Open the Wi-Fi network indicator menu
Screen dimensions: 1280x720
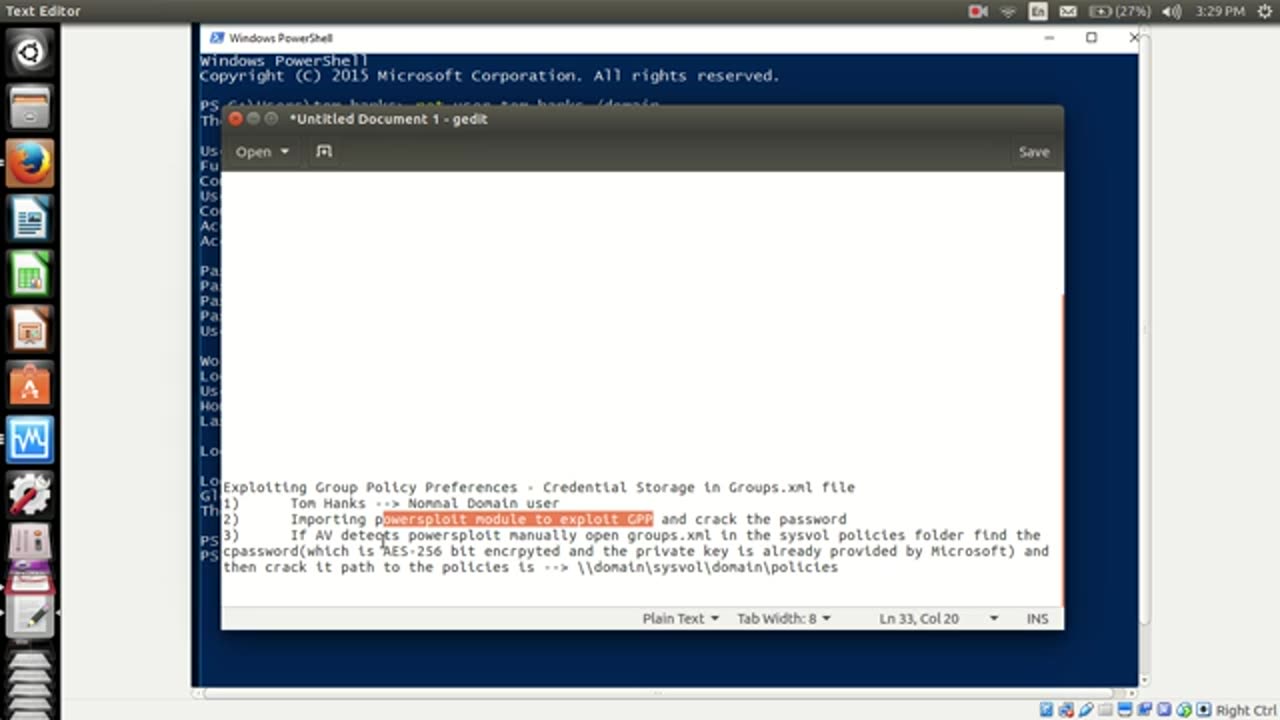(x=1008, y=11)
